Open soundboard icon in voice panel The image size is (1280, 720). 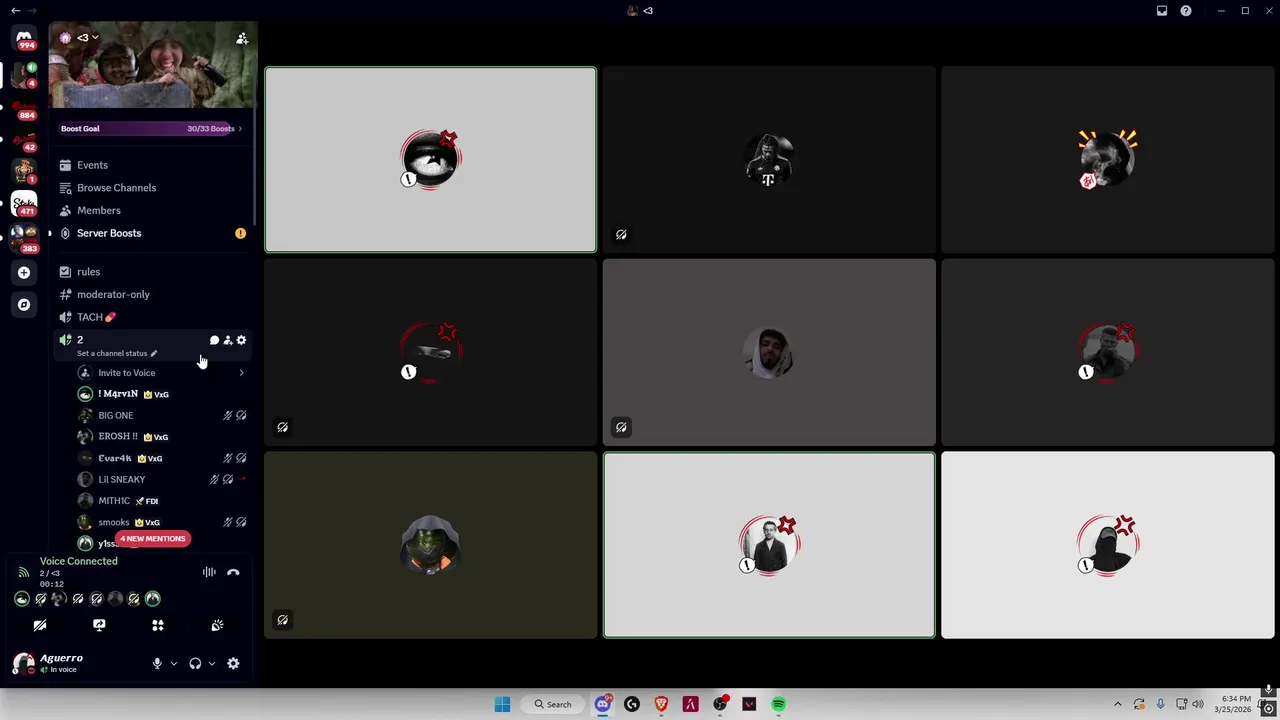click(x=217, y=625)
